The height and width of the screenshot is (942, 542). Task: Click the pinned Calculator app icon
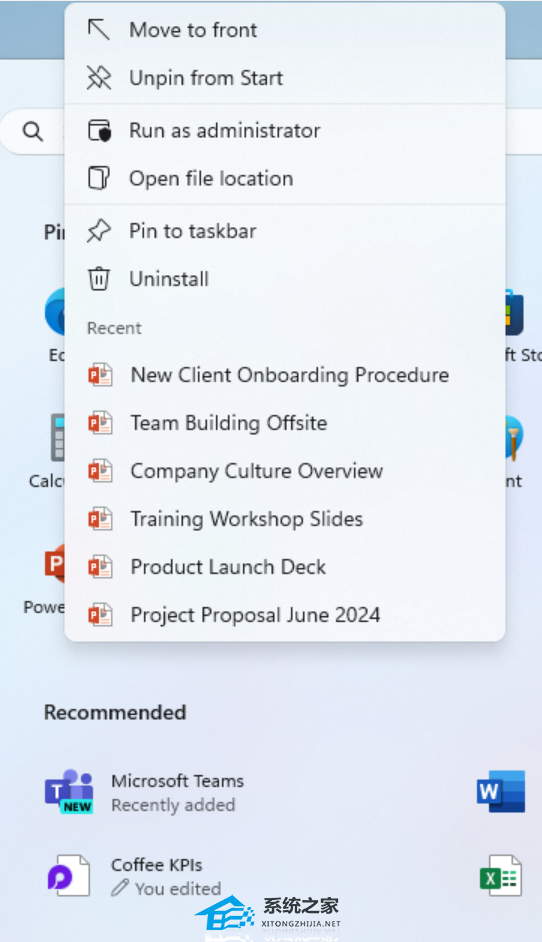(x=58, y=437)
